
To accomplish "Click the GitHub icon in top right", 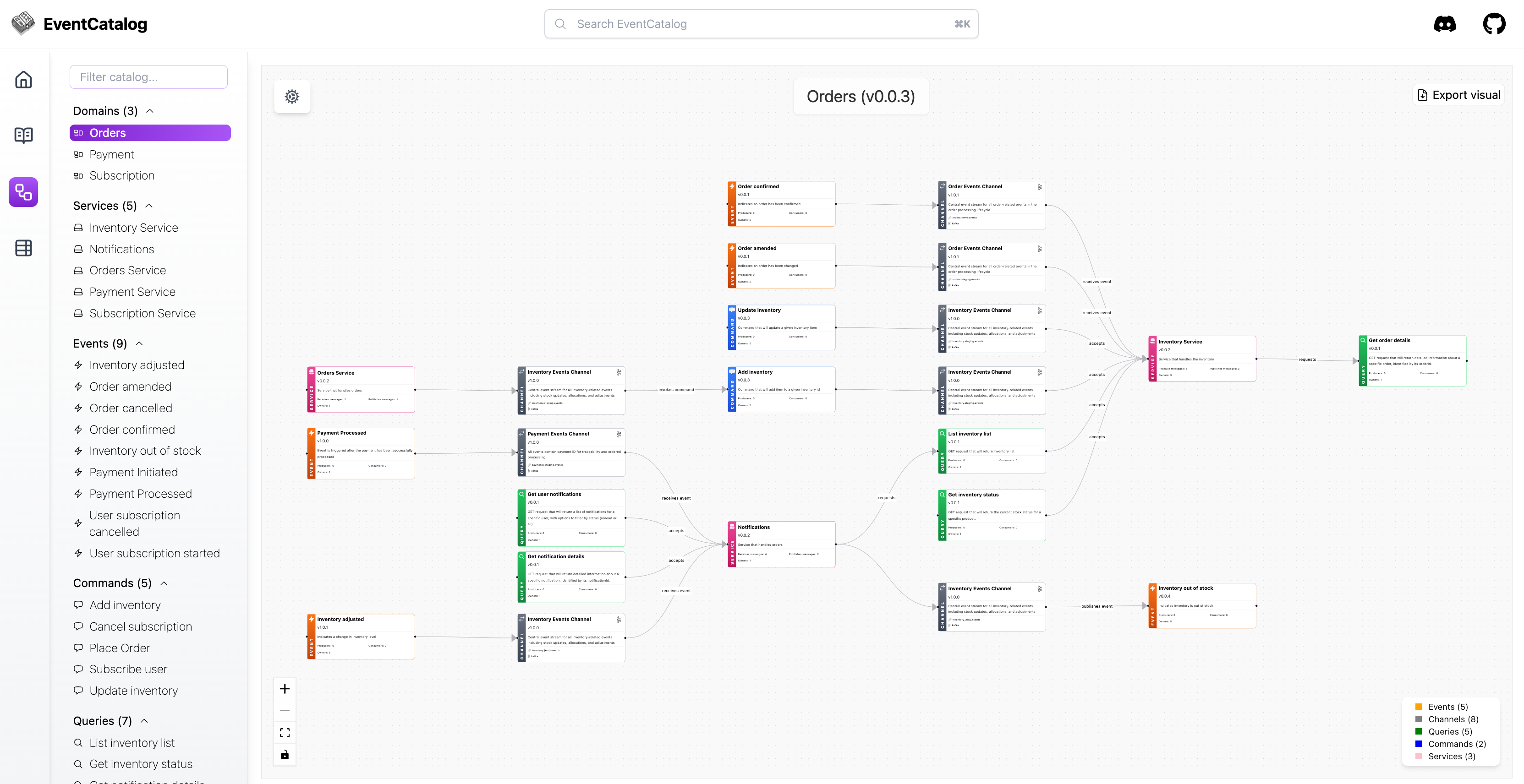I will pos(1496,23).
